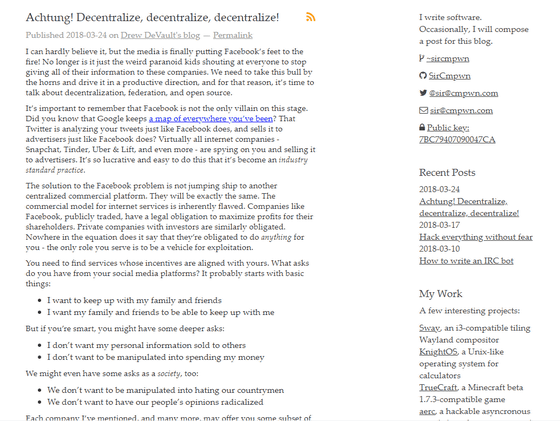
Task: Click the italic 'industry standard practice' text
Action: pos(166,165)
